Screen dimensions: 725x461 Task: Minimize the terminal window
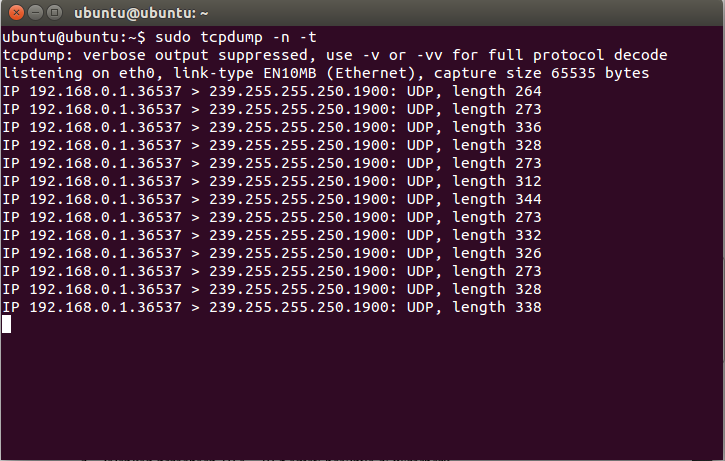(x=33, y=13)
